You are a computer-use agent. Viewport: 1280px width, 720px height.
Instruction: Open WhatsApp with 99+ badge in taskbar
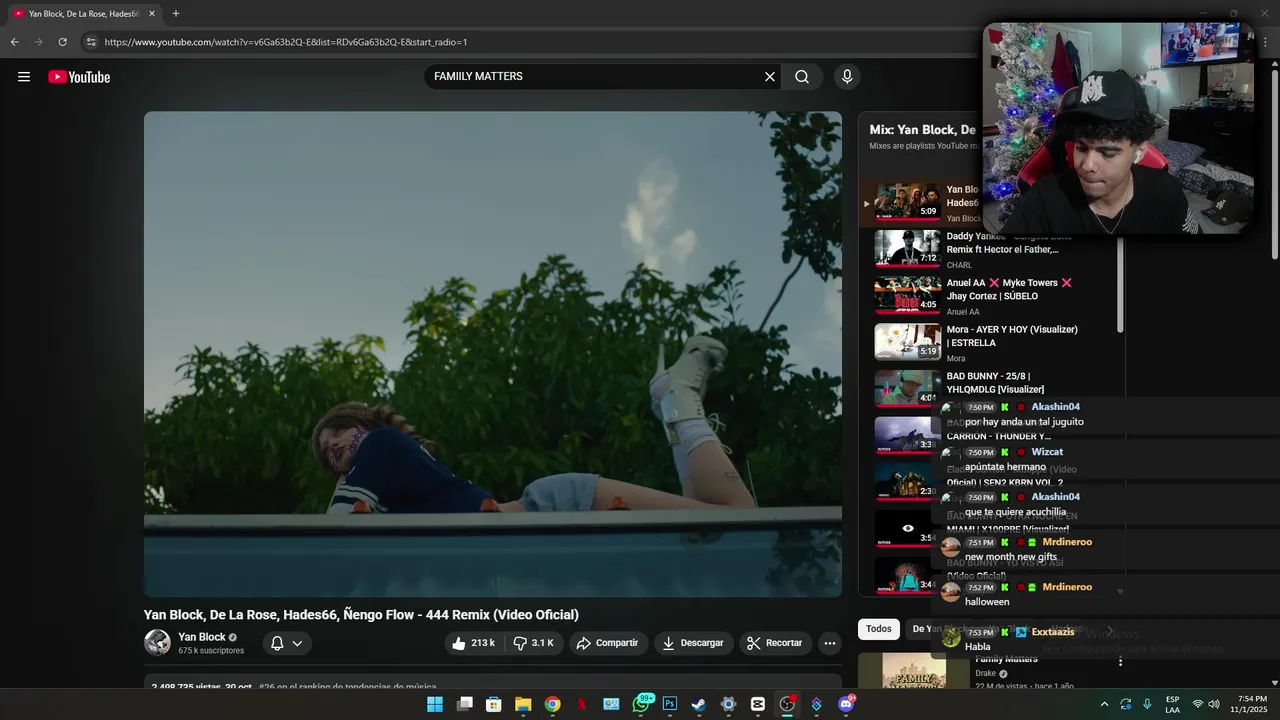[642, 704]
